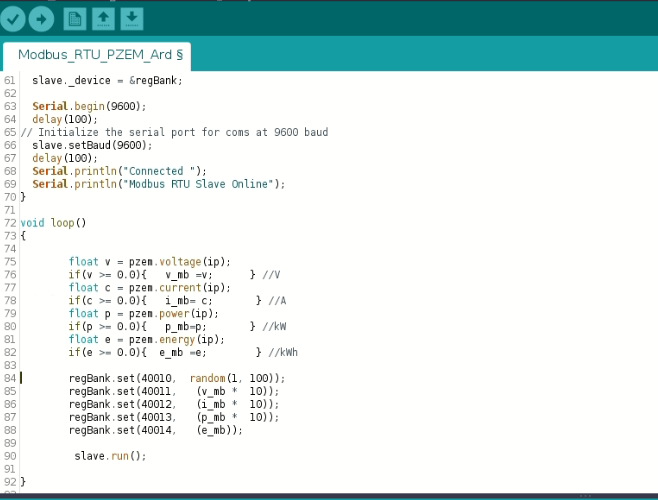This screenshot has height=500, width=658.
Task: Click the if(c >= 0.0) line
Action: (x=178, y=301)
